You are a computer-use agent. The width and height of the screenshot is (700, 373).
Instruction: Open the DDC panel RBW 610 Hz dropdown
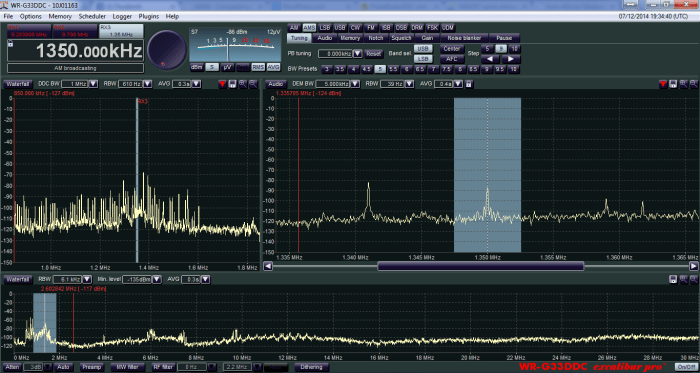[x=147, y=84]
